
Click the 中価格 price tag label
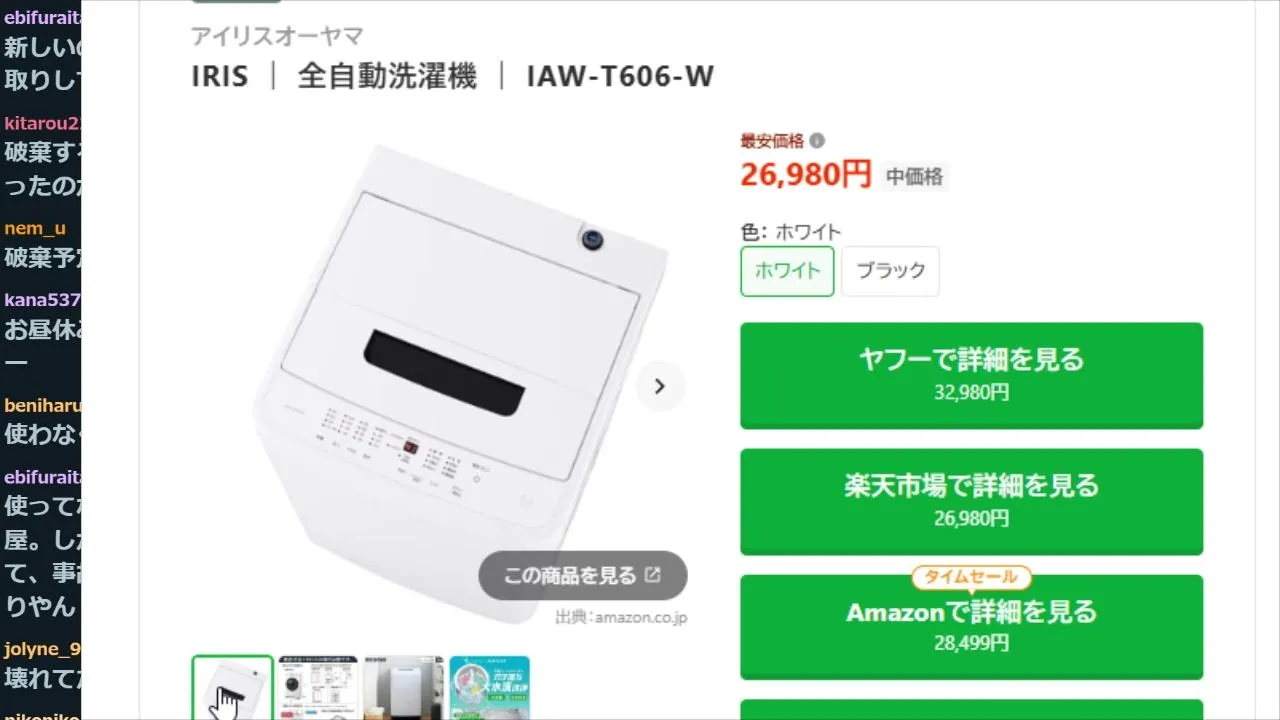(915, 176)
